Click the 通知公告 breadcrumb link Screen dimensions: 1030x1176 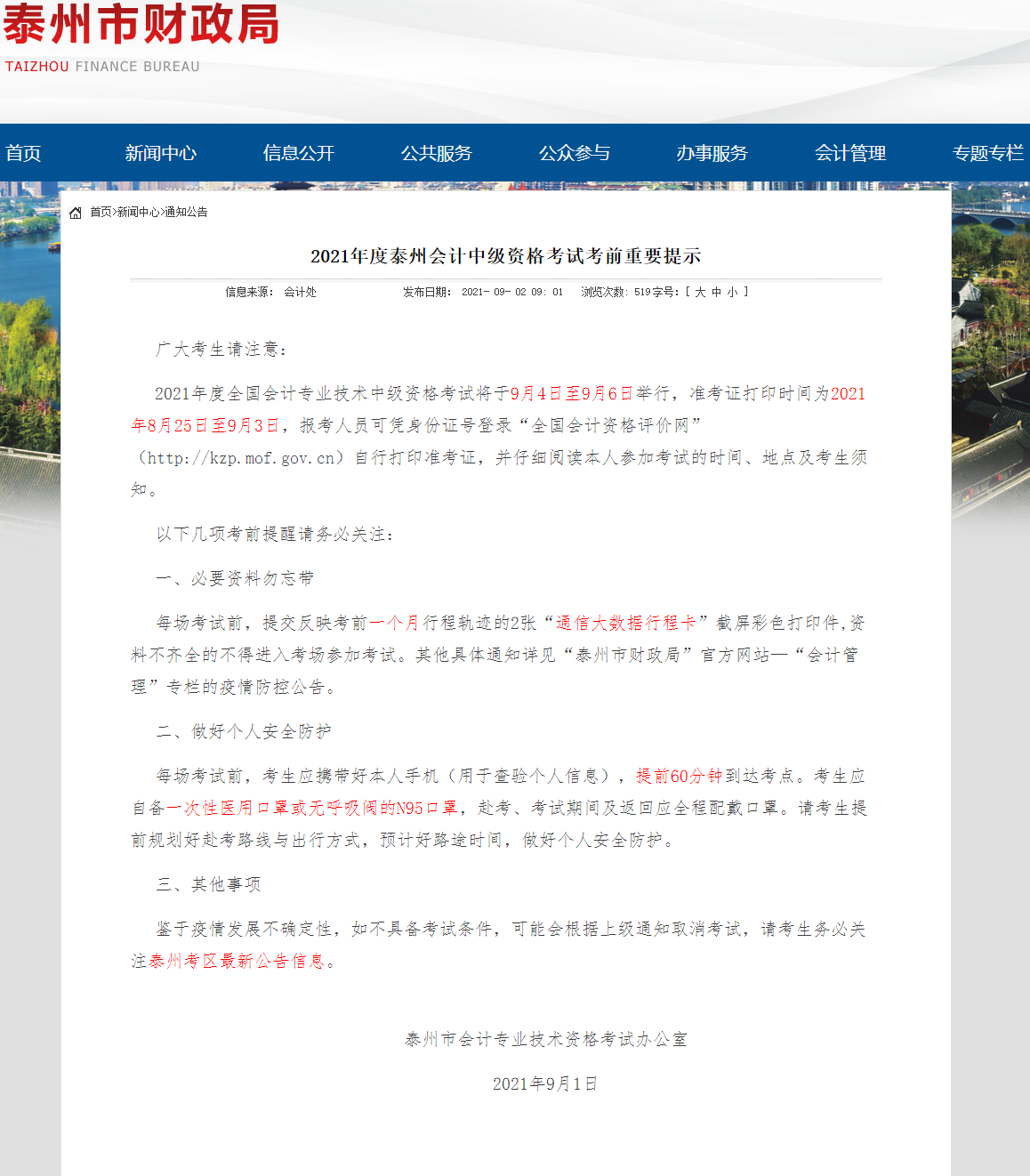pyautogui.click(x=186, y=213)
